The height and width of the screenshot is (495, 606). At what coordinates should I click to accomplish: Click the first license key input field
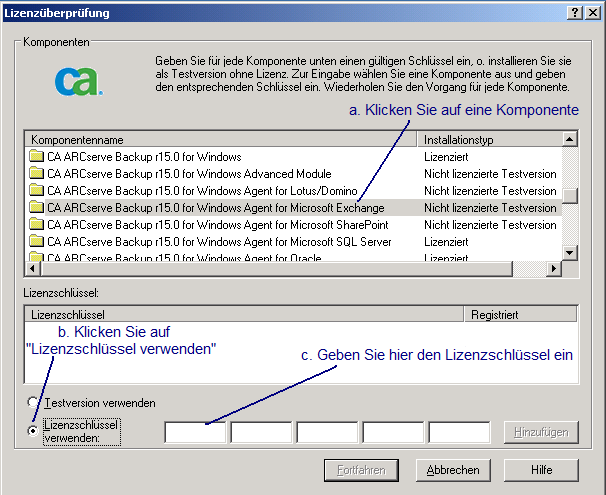[195, 432]
